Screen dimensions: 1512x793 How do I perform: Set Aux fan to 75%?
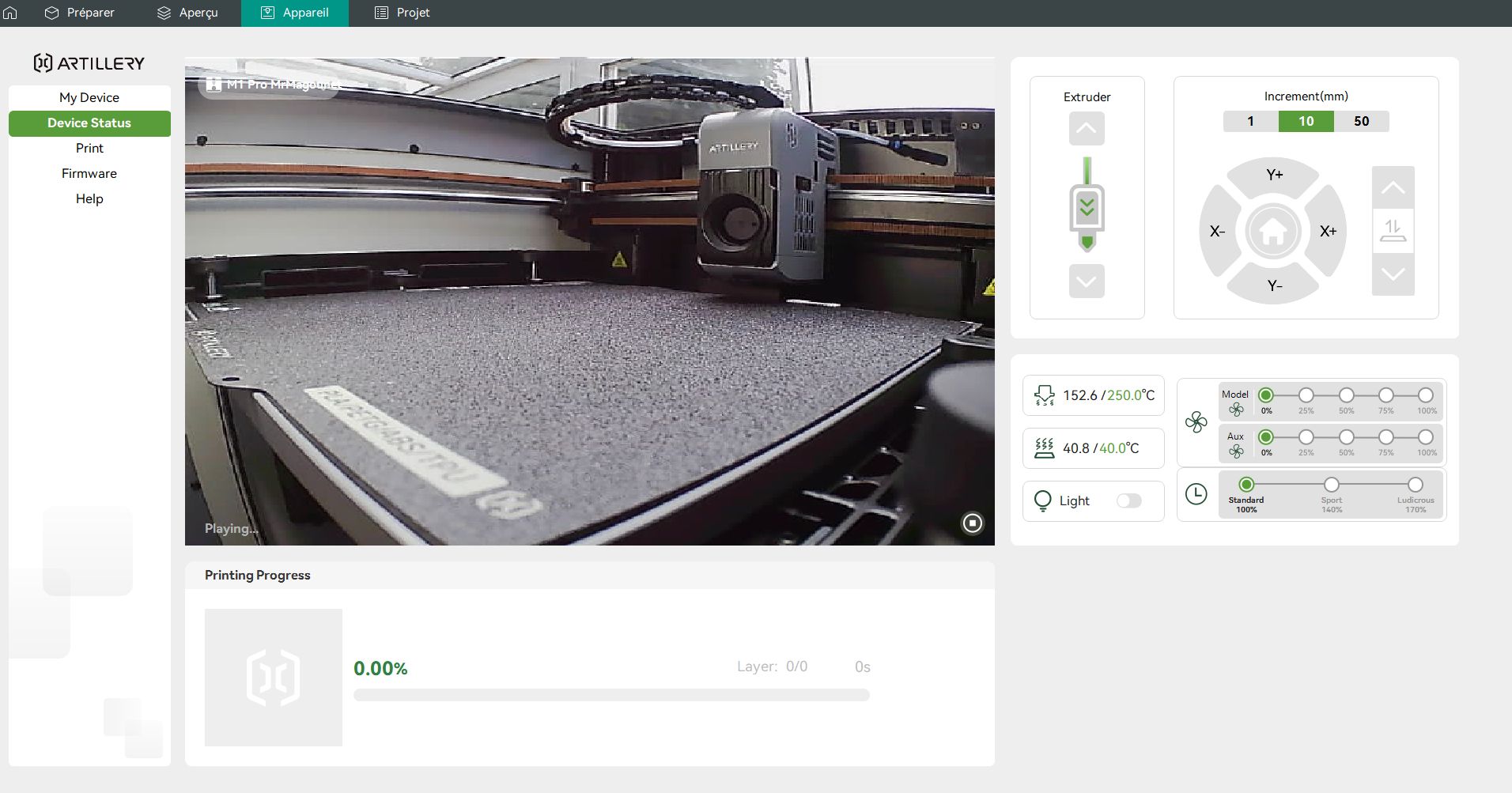(1385, 436)
